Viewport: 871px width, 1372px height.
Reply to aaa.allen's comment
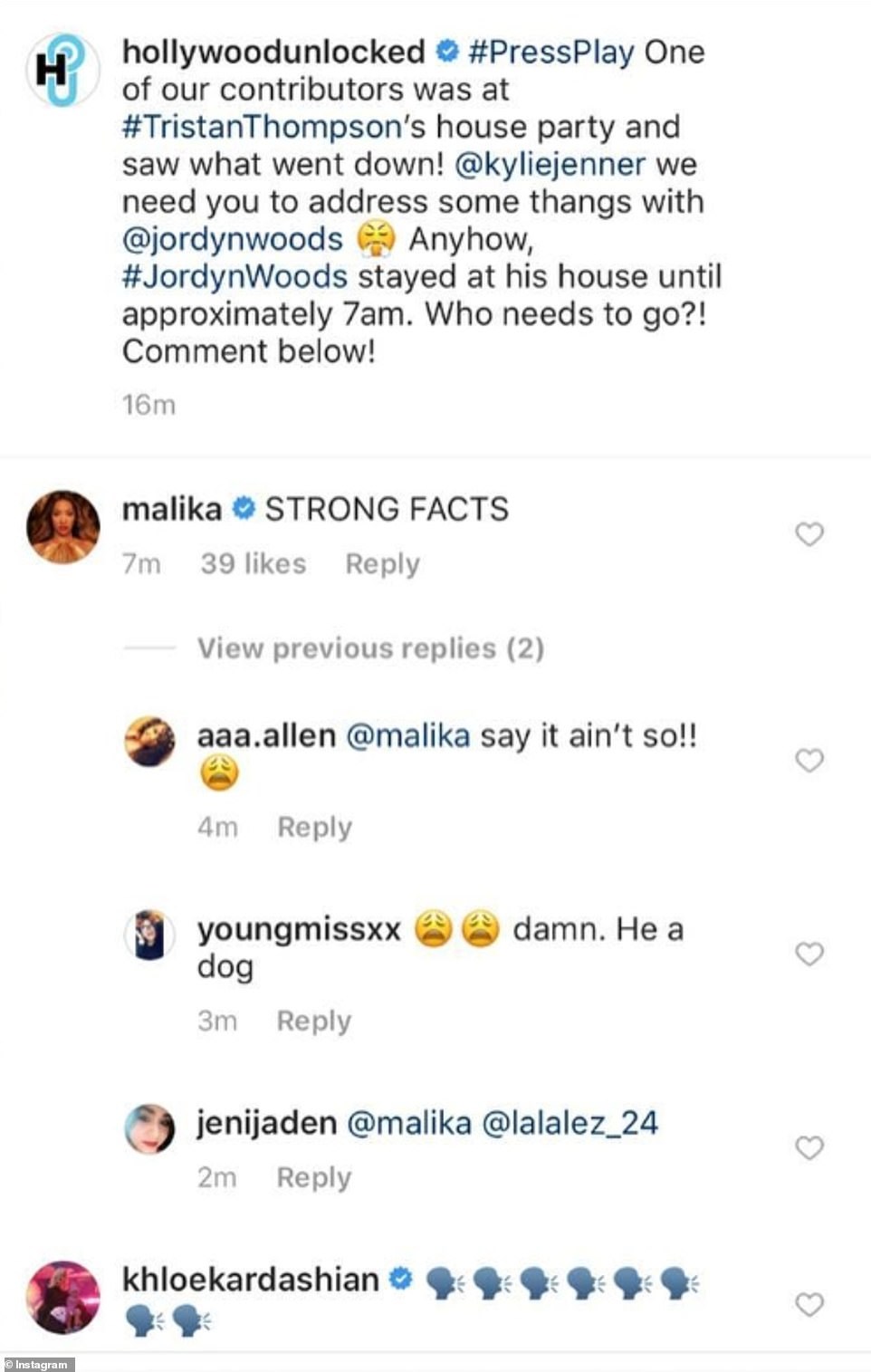pyautogui.click(x=314, y=827)
